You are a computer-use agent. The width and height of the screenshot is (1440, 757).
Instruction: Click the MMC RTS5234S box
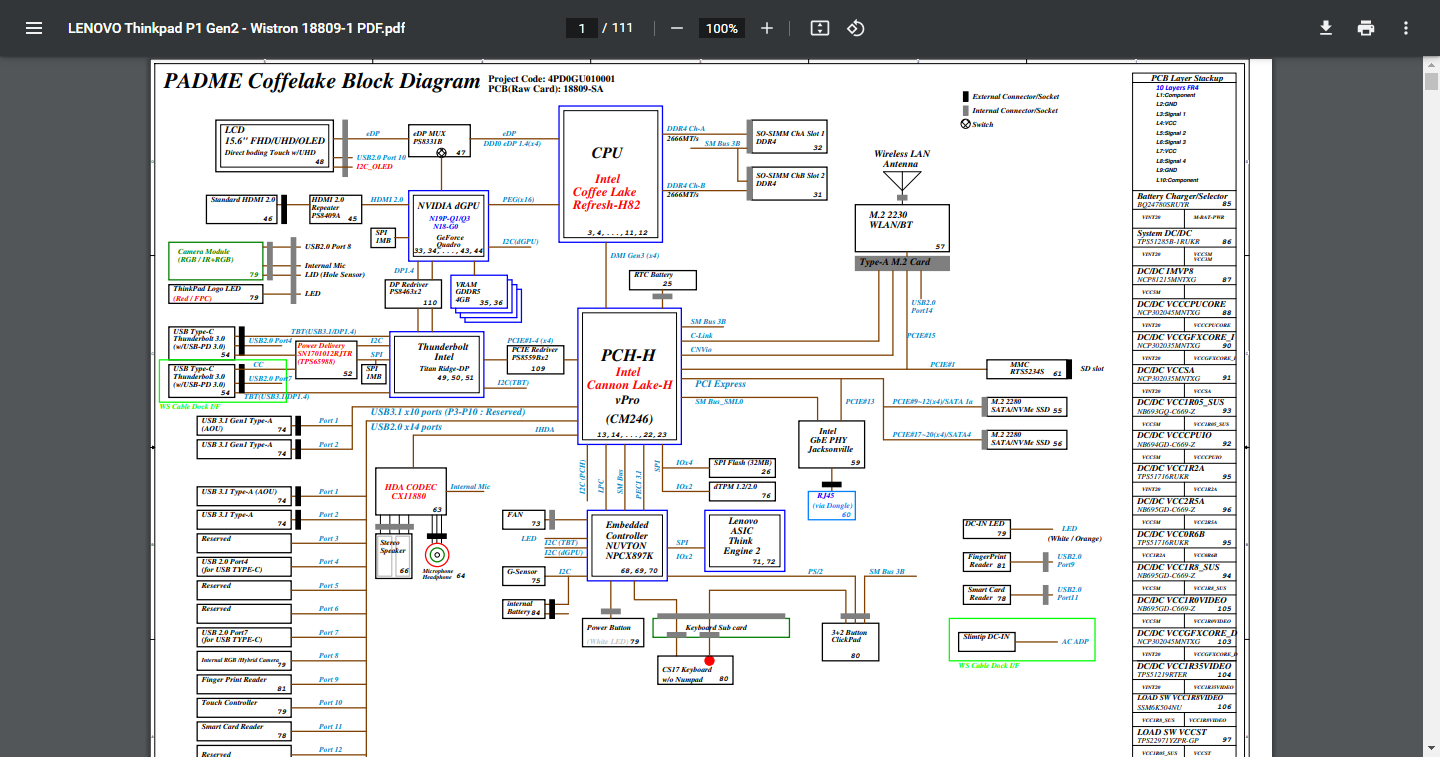click(1027, 369)
